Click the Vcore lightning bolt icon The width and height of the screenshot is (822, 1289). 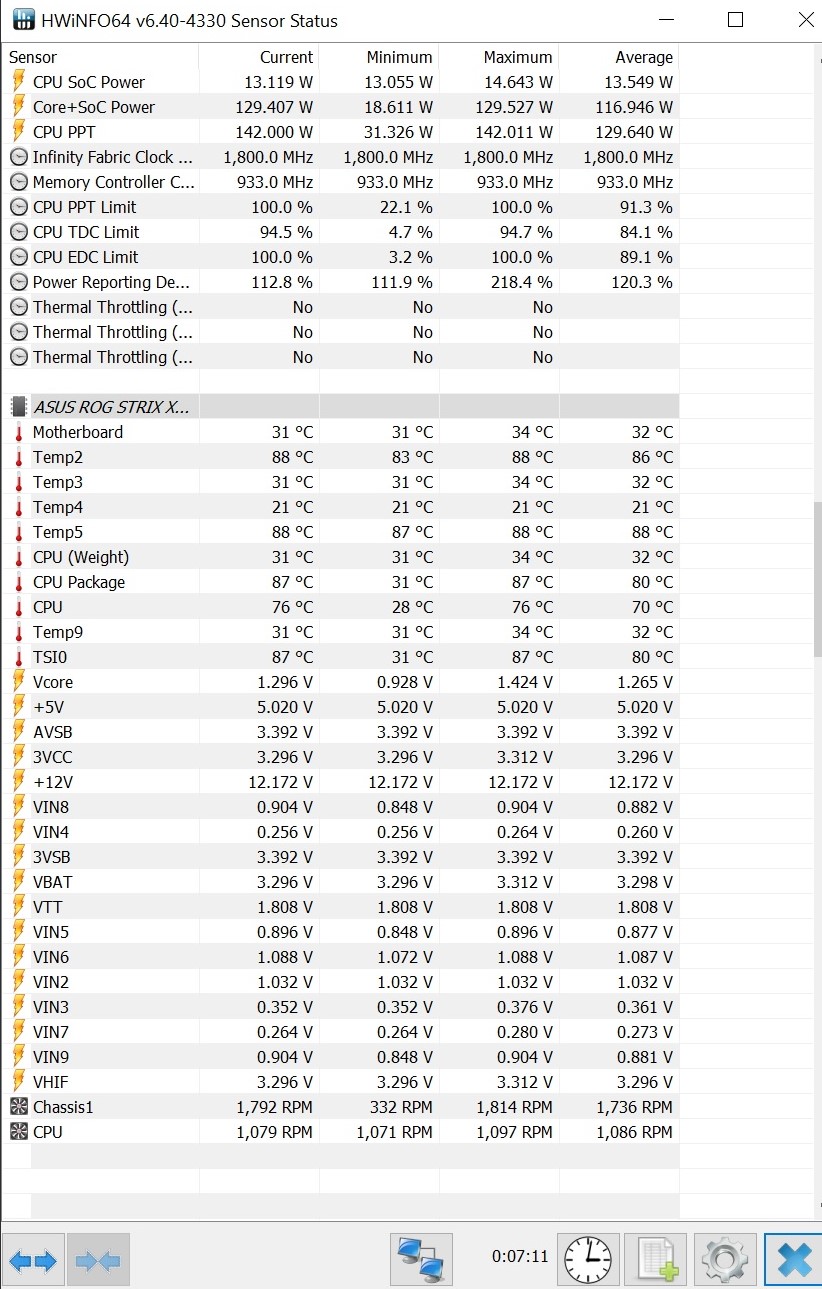click(x=18, y=682)
